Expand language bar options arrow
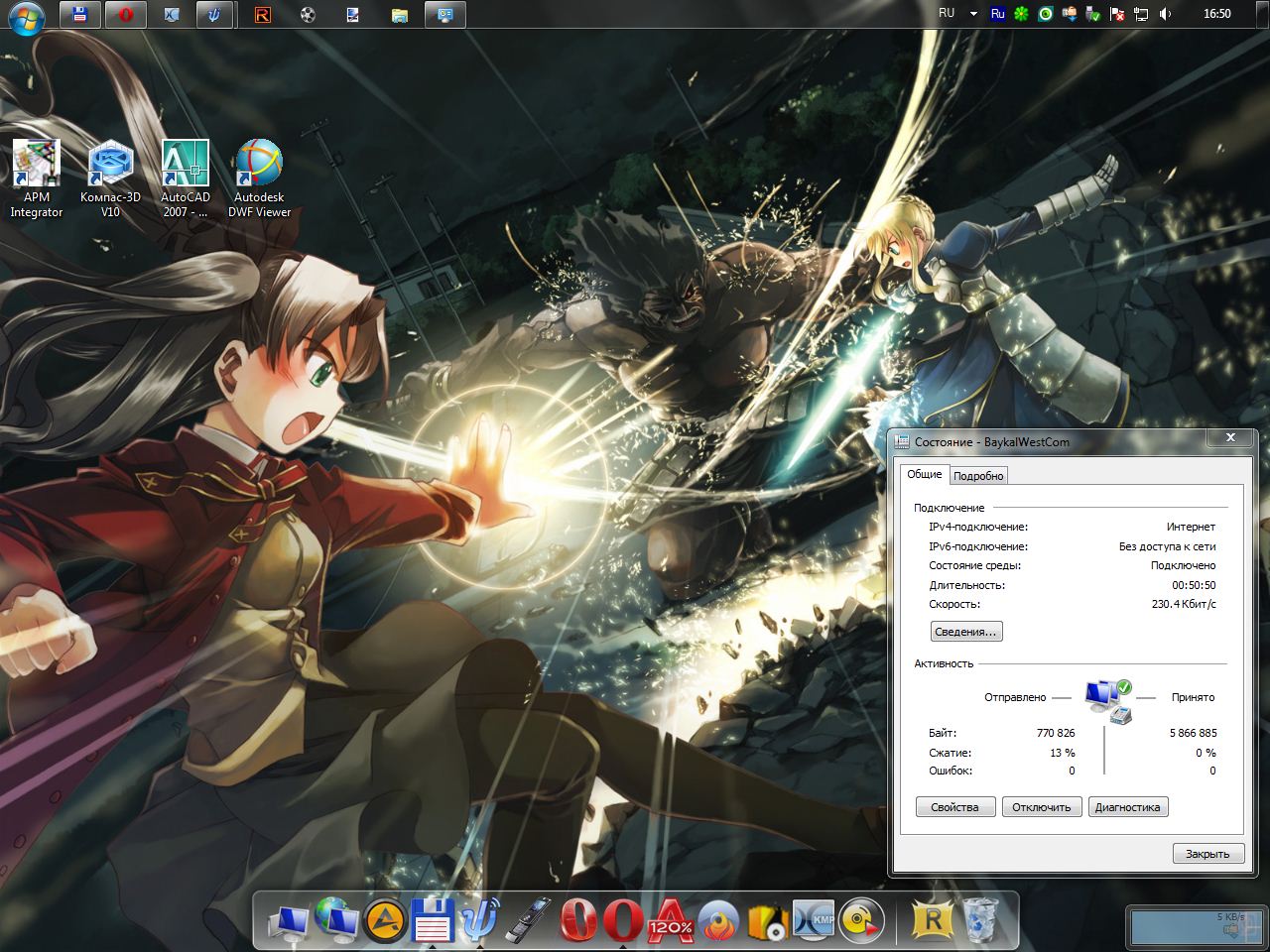Screen dimensions: 1270x952 click(x=973, y=14)
